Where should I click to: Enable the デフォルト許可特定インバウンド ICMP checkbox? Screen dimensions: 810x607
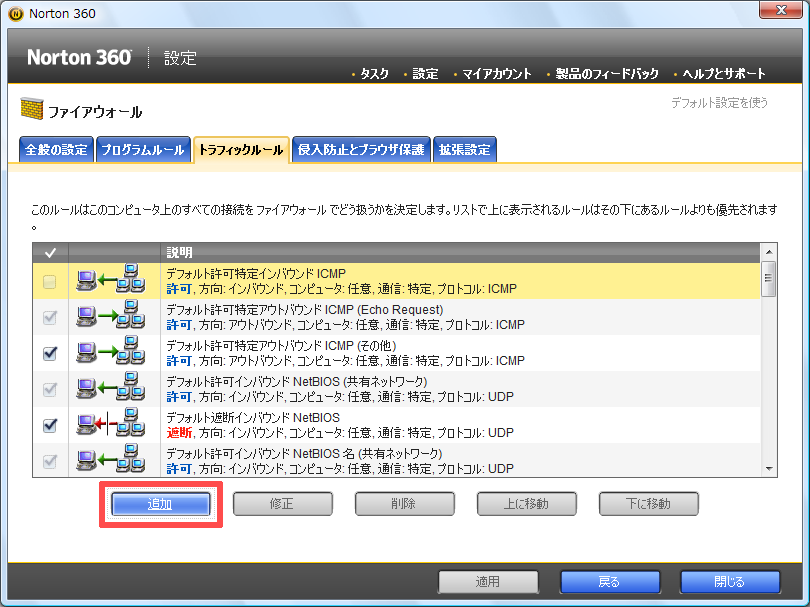coord(50,282)
